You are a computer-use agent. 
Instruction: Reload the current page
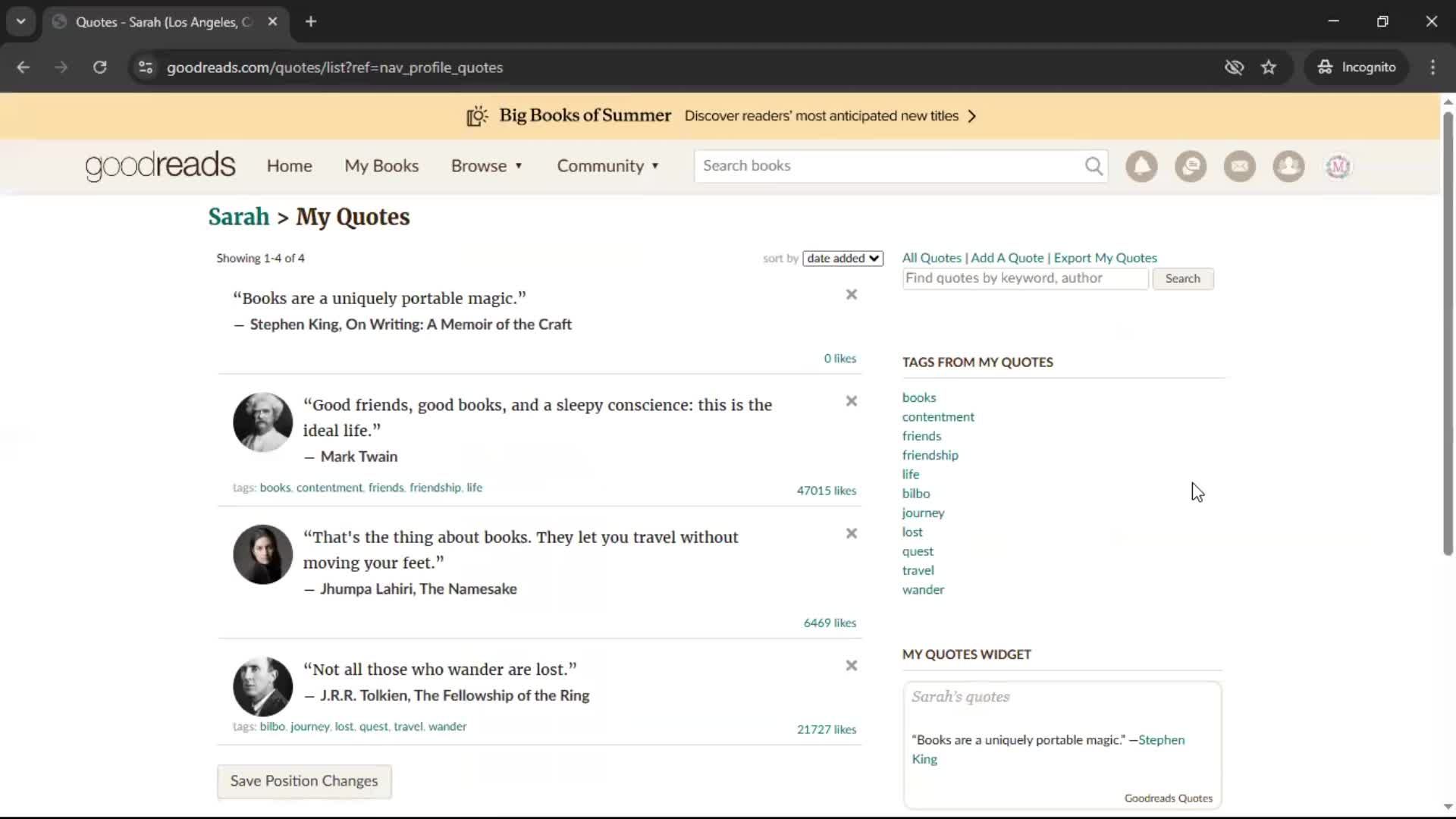click(x=99, y=67)
